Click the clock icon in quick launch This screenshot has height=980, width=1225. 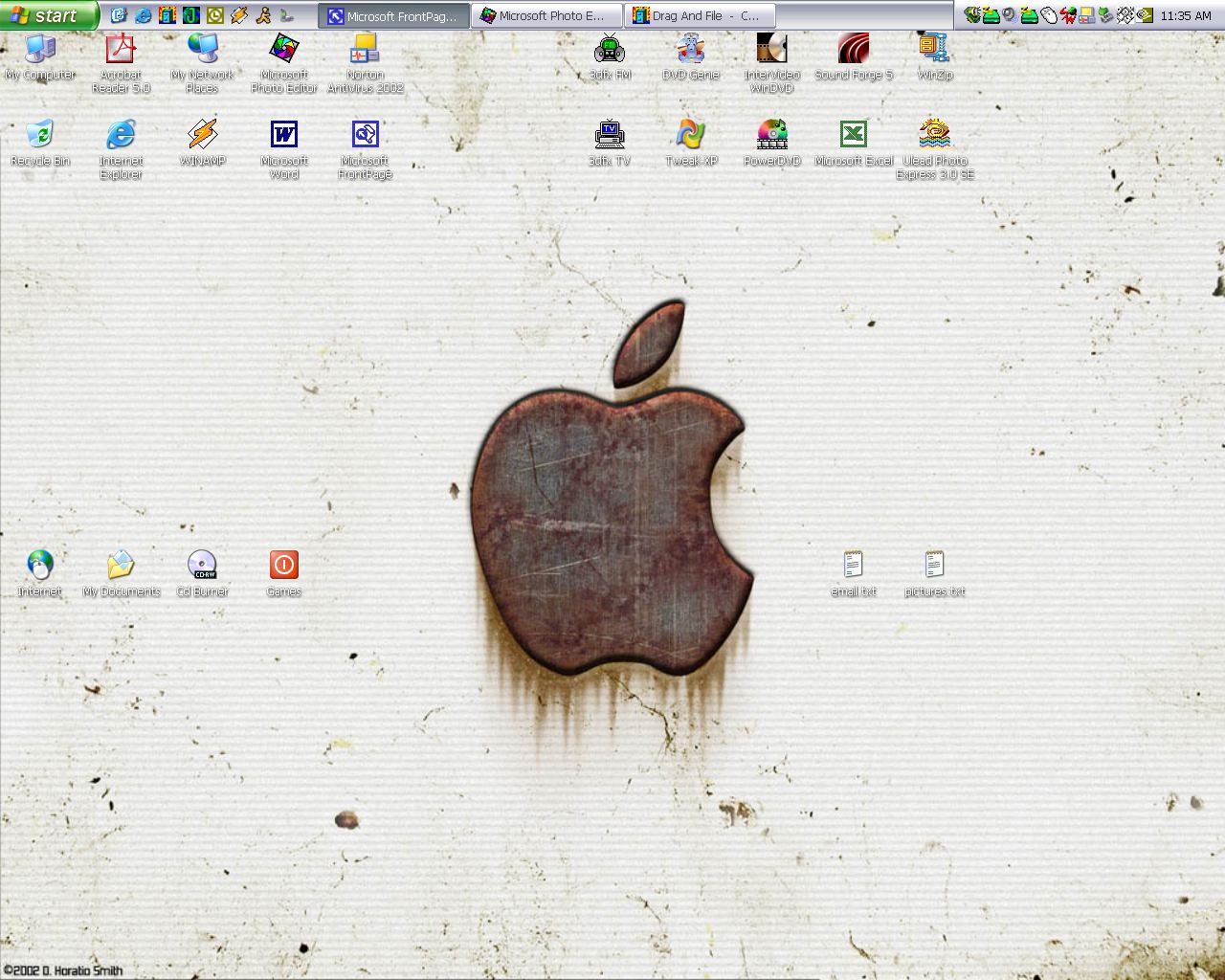[214, 15]
